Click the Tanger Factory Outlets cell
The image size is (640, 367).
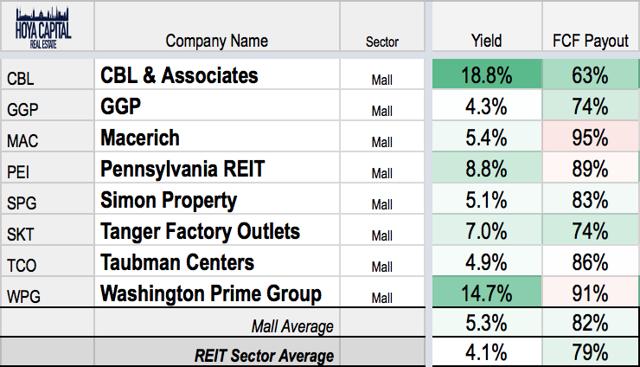point(217,230)
